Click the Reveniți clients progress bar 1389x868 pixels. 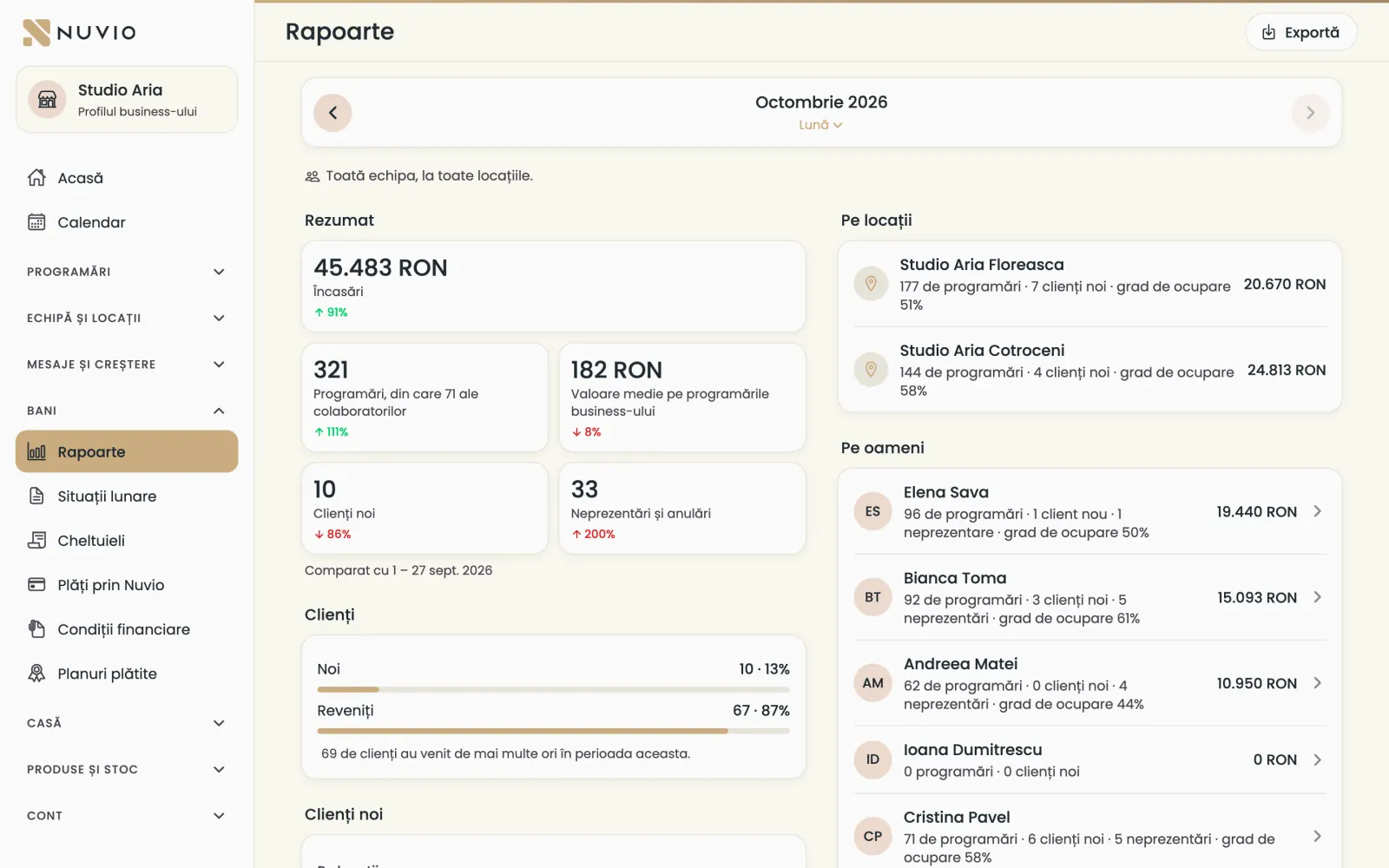point(554,731)
